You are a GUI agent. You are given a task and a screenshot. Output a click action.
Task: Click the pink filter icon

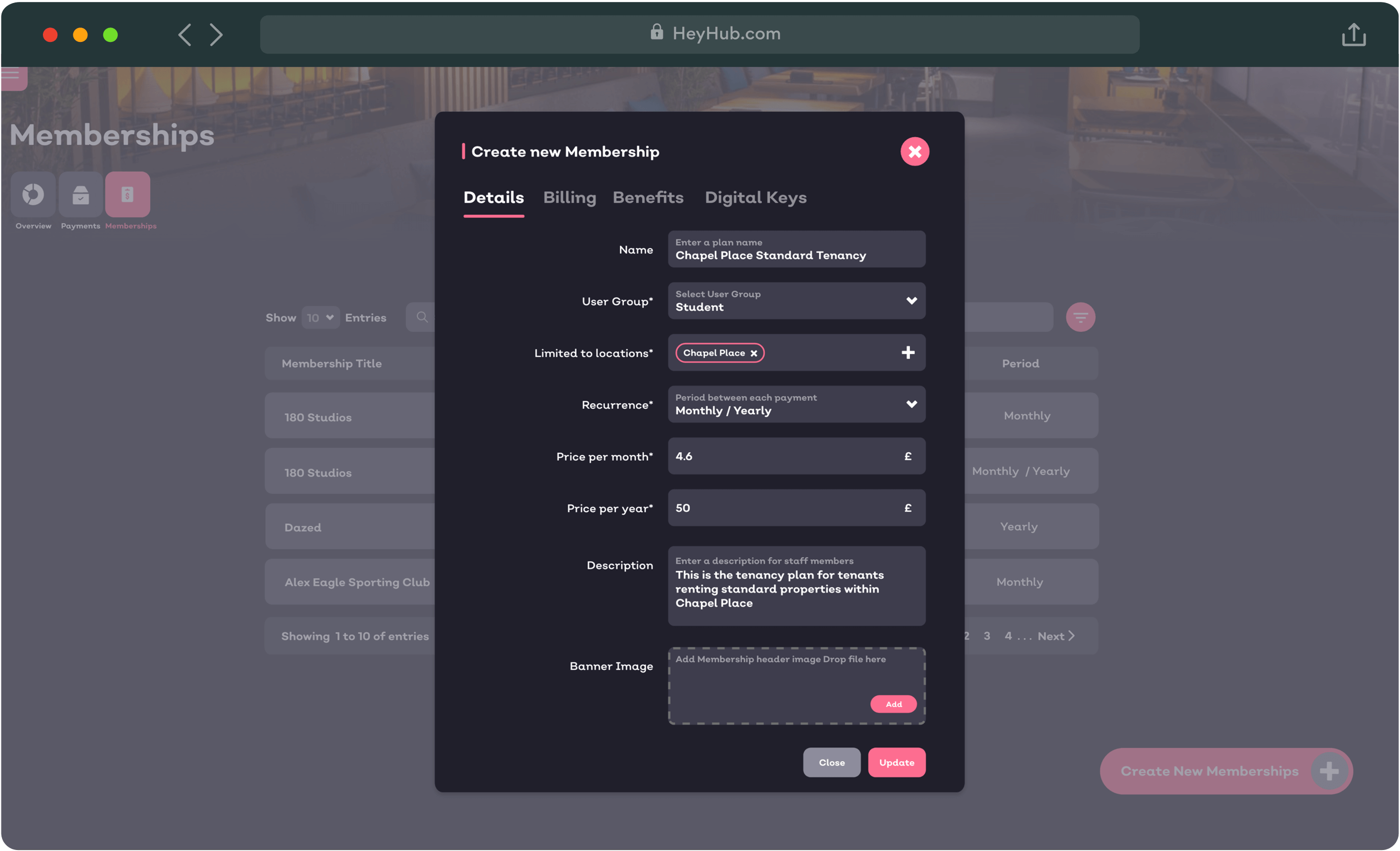point(1080,317)
